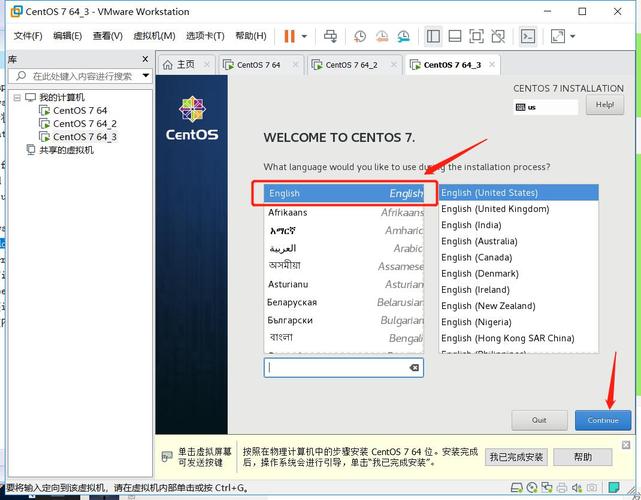Select Български Bulgarian in the language list
Image resolution: width=641 pixels, height=500 pixels.
point(344,320)
